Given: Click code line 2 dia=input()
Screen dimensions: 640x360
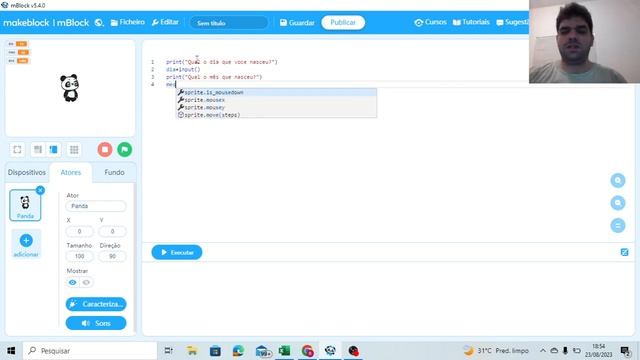Looking at the screenshot, I should [183, 69].
